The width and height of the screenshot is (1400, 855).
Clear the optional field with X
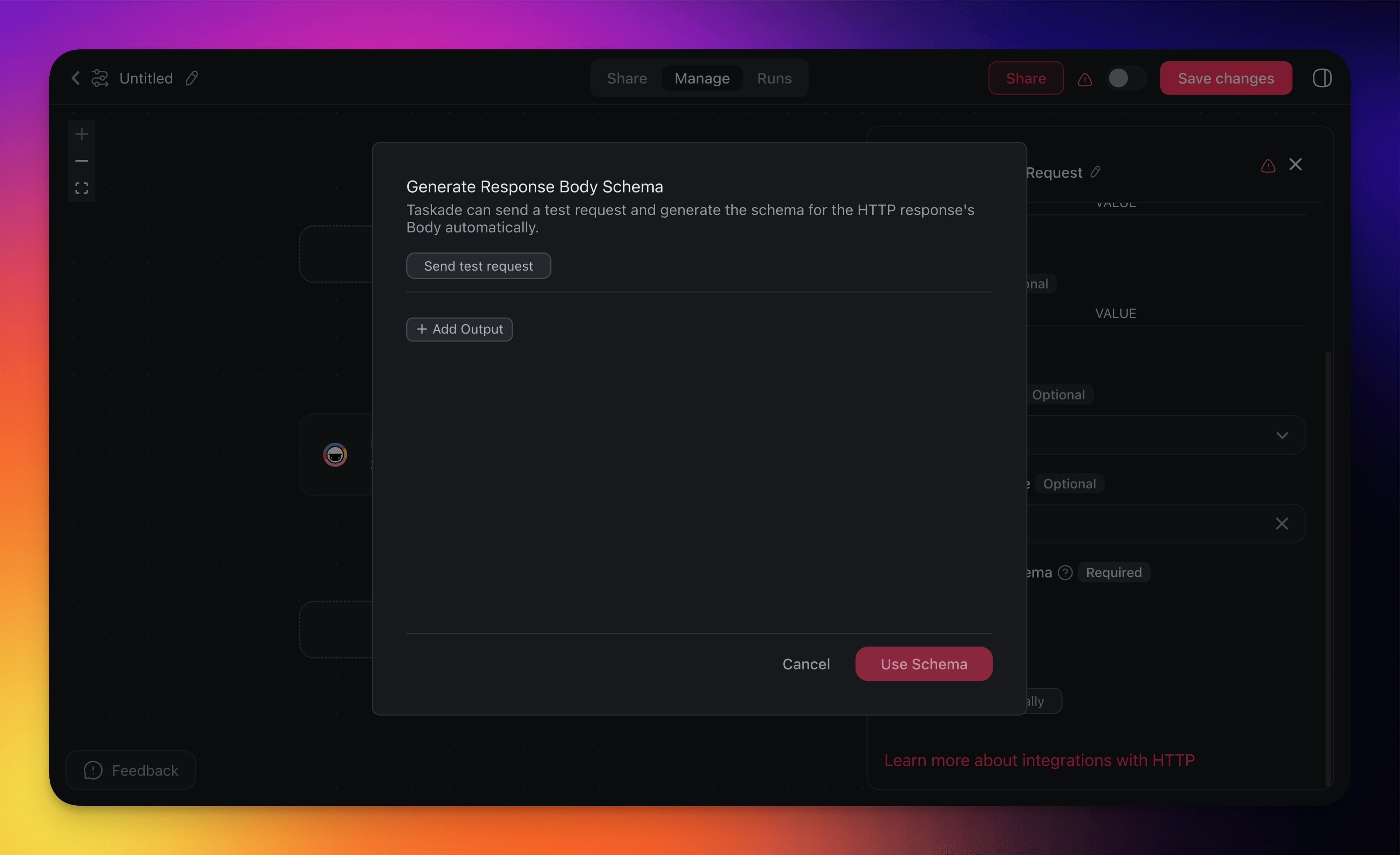coord(1281,524)
